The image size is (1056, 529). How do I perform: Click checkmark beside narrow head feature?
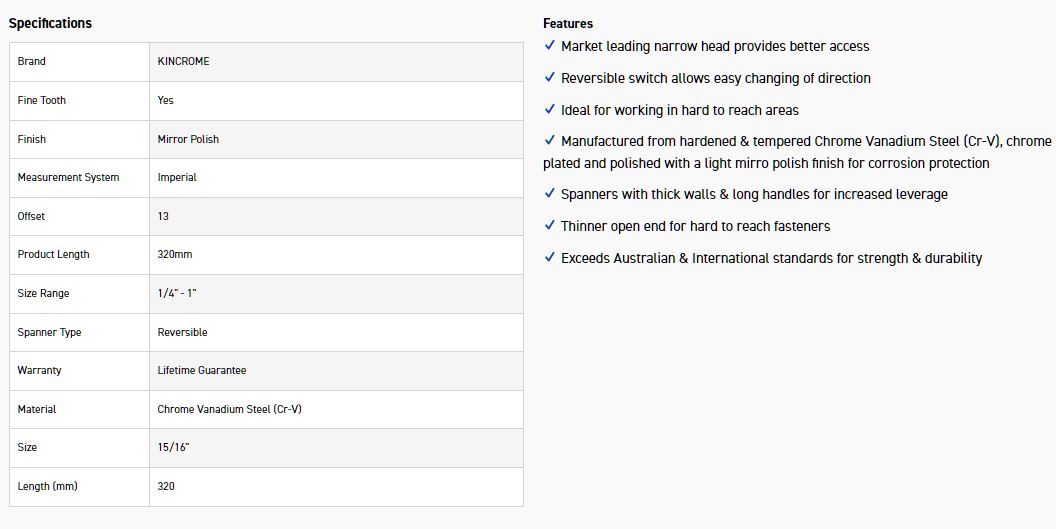coord(550,46)
